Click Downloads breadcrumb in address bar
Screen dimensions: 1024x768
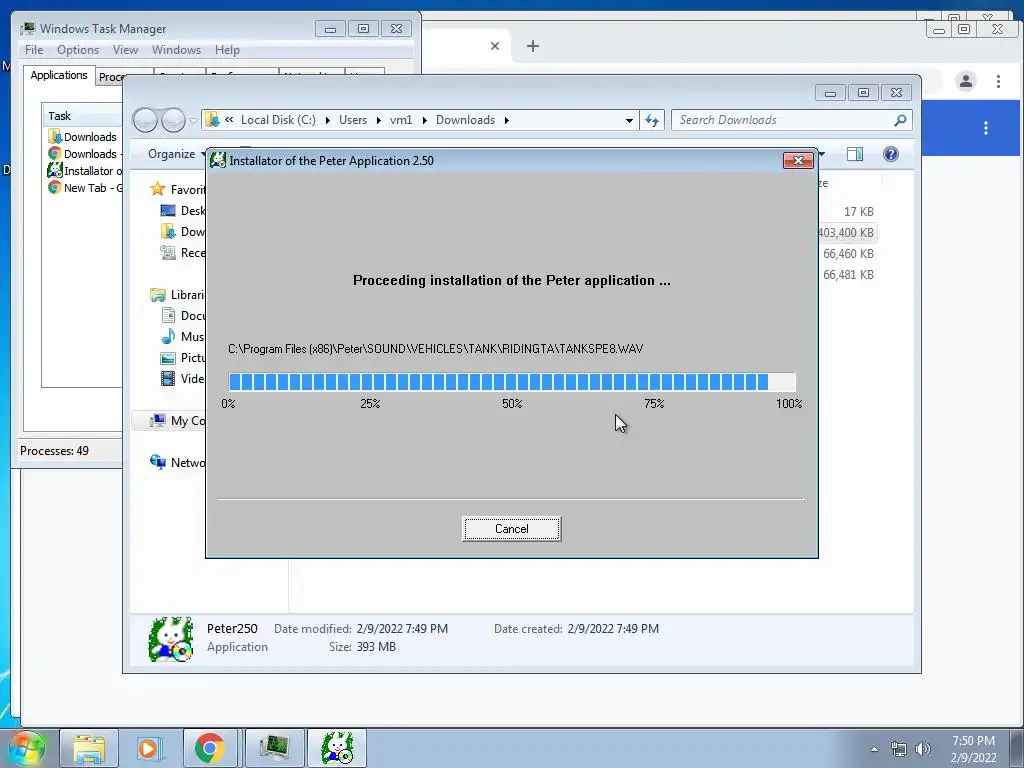pos(465,120)
